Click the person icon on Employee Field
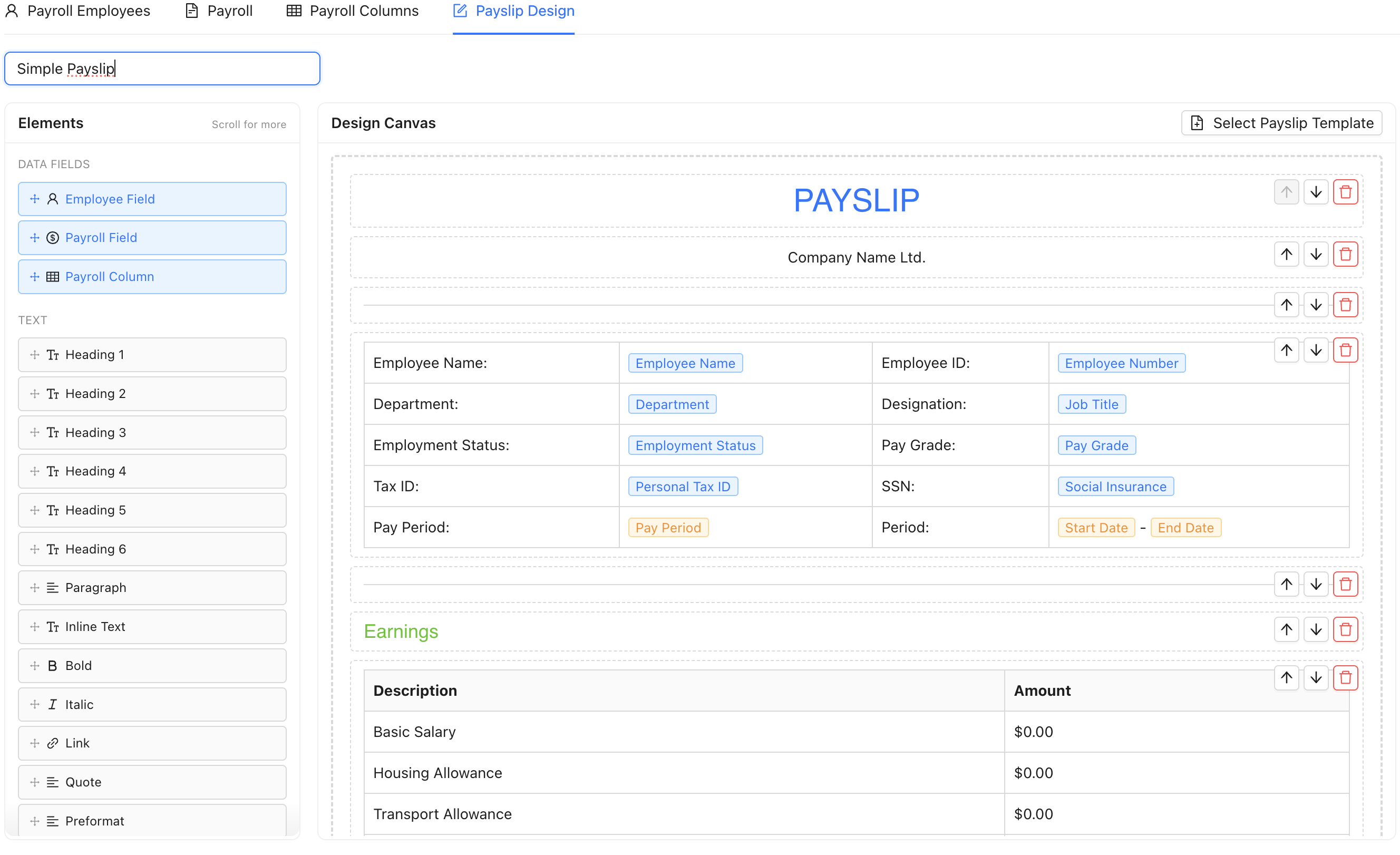This screenshot has height=855, width=1400. 52,199
